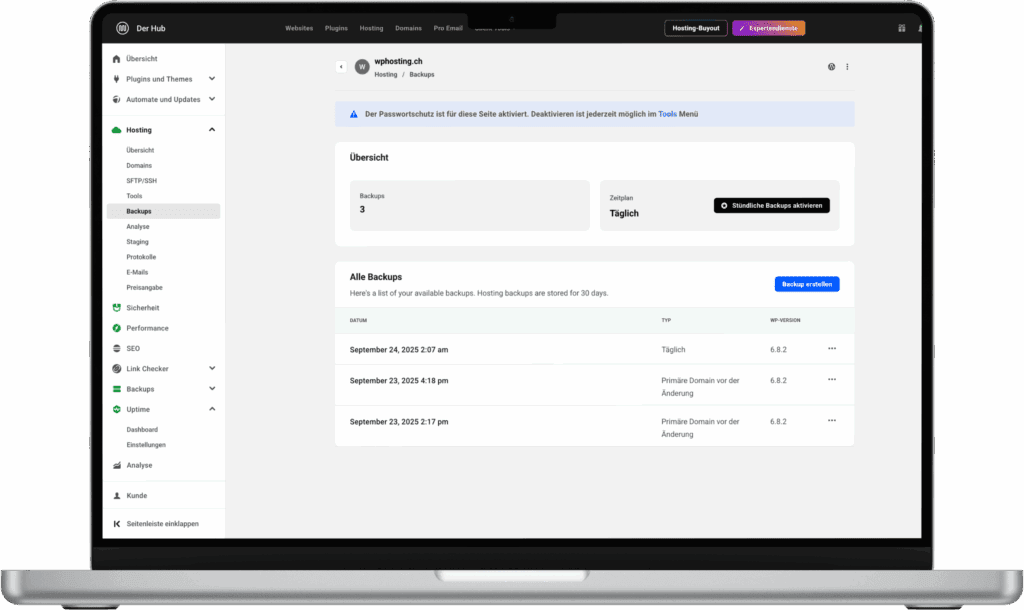Click the Link Checker icon

coord(116,368)
